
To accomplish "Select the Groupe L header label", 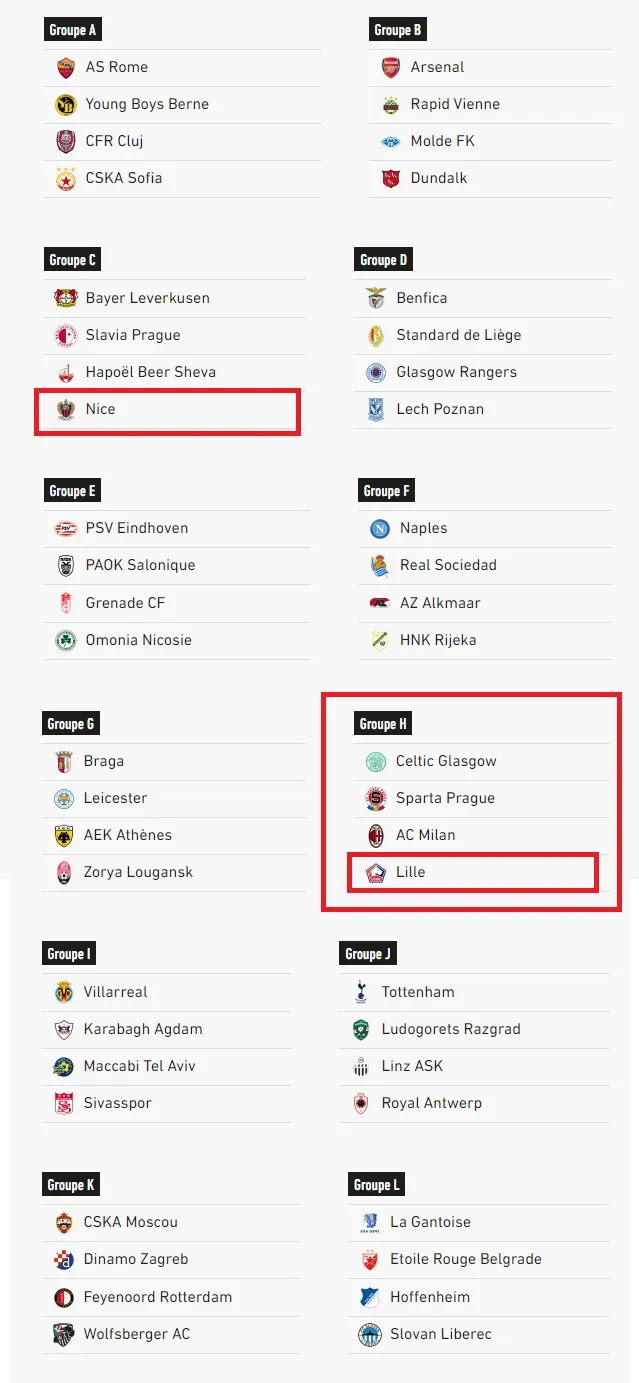I will tap(377, 1185).
